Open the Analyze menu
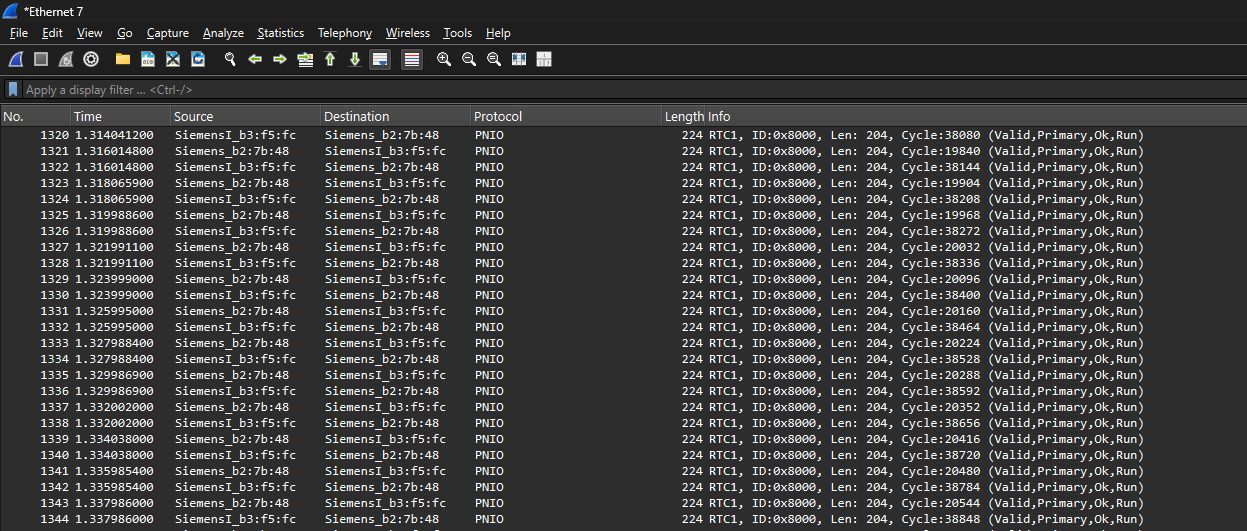 tap(223, 33)
